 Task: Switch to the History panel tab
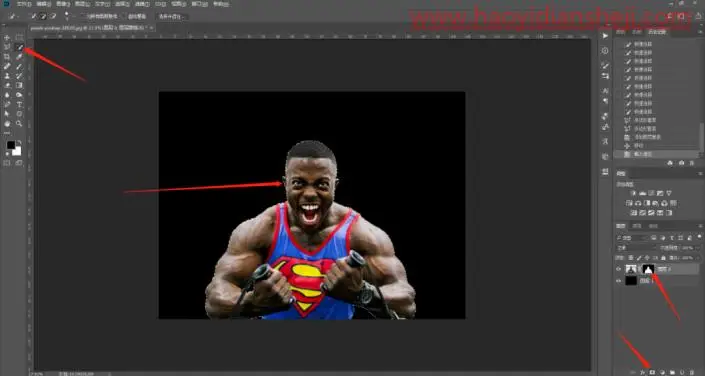coord(656,31)
